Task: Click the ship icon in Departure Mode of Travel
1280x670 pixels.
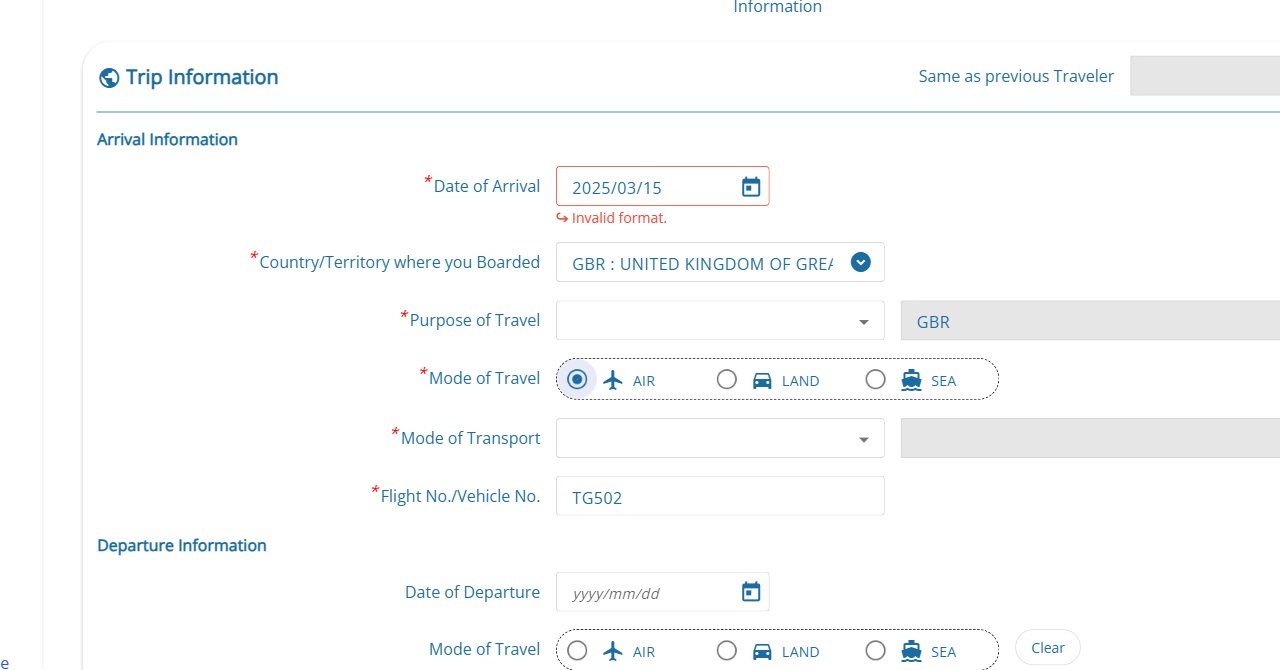Action: (911, 651)
